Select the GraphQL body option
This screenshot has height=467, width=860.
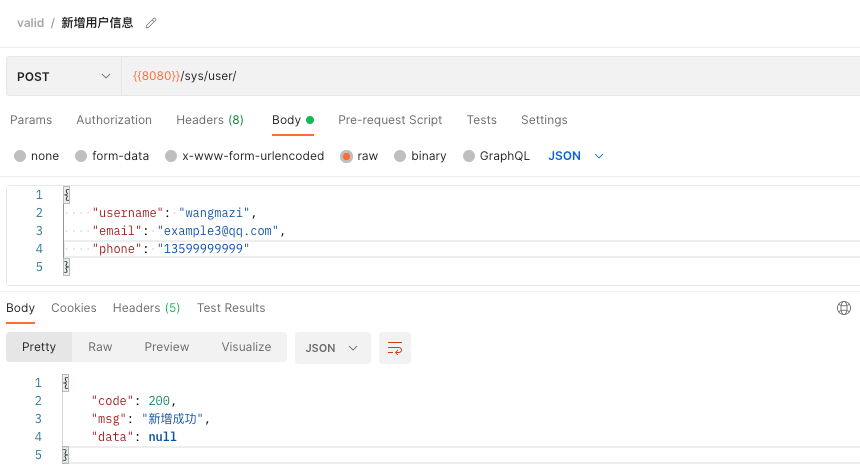[496, 156]
